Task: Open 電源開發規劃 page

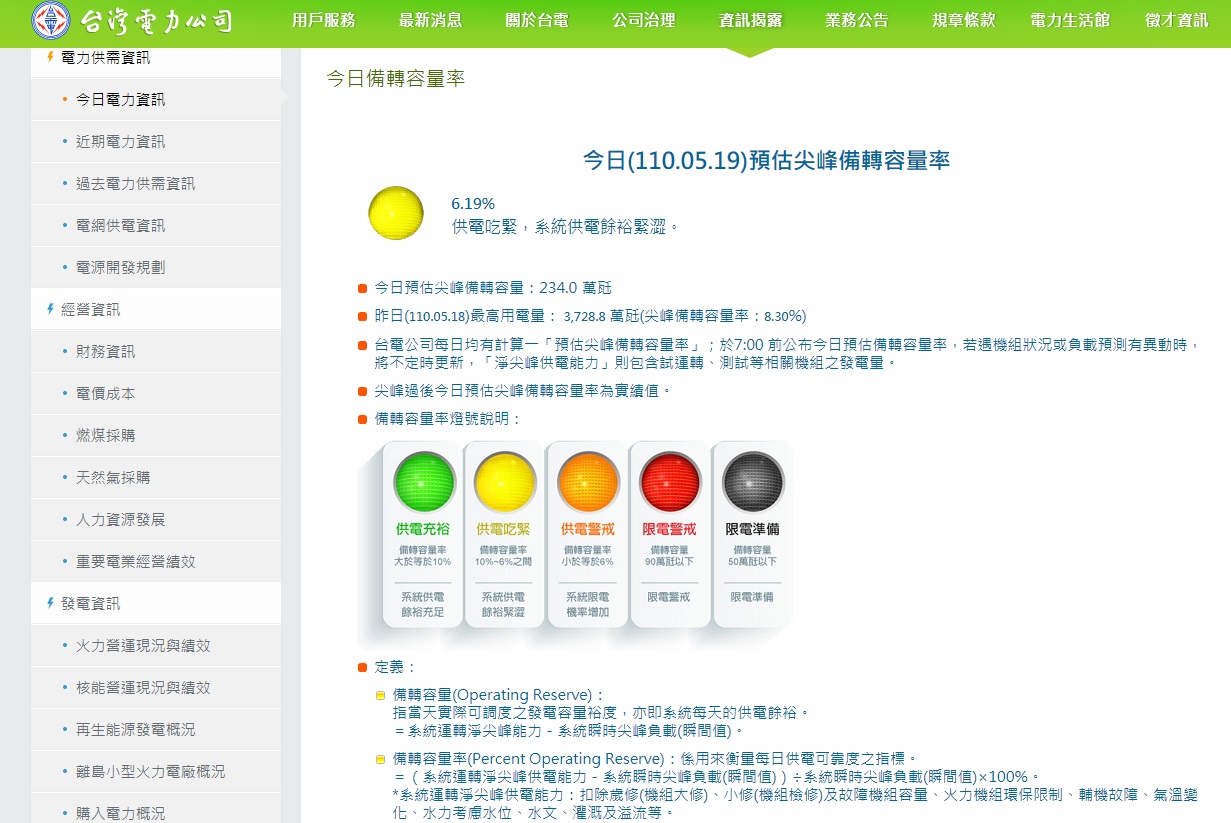Action: [121, 268]
